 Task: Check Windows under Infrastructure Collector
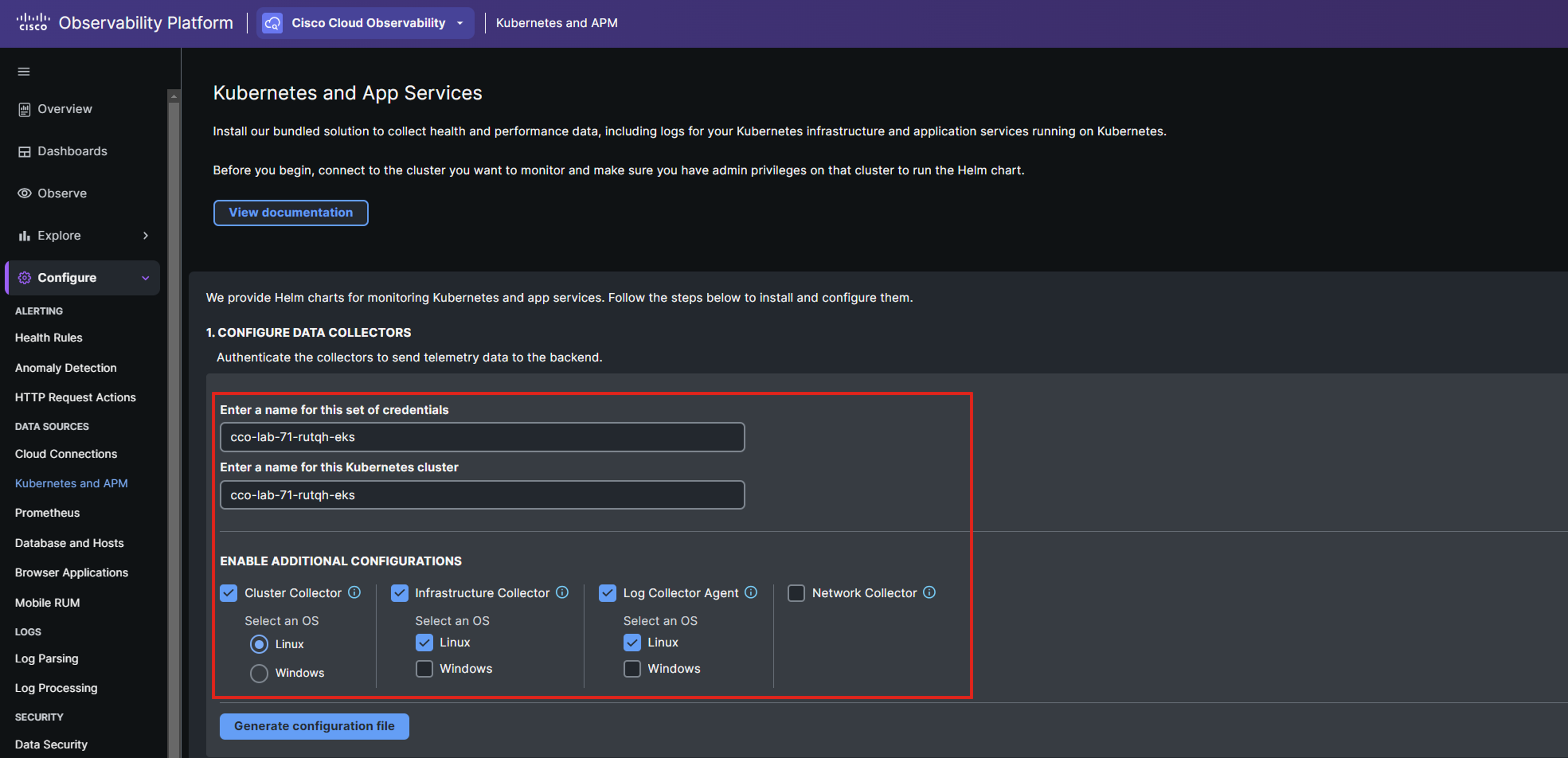pyautogui.click(x=424, y=669)
